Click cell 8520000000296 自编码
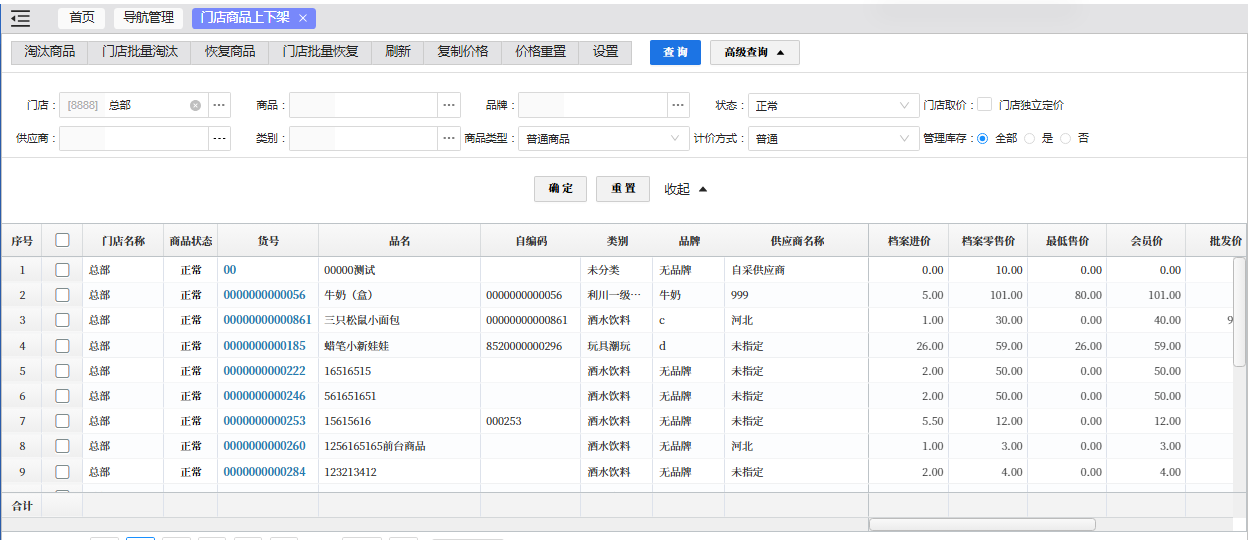This screenshot has height=540, width=1248. [x=524, y=346]
